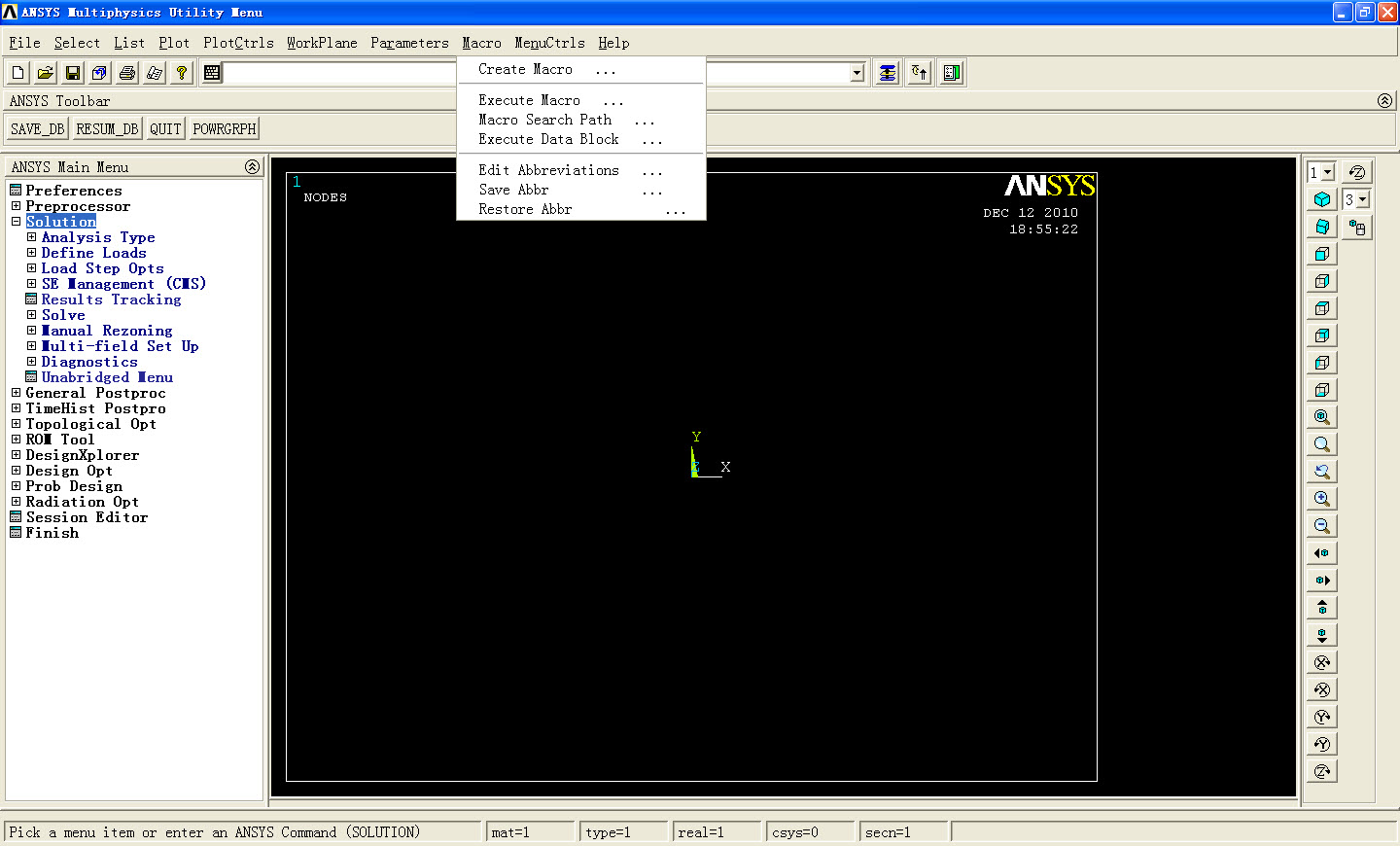This screenshot has height=846, width=1400.
Task: Click the Rotate +Z axis icon below
Action: (1322, 771)
